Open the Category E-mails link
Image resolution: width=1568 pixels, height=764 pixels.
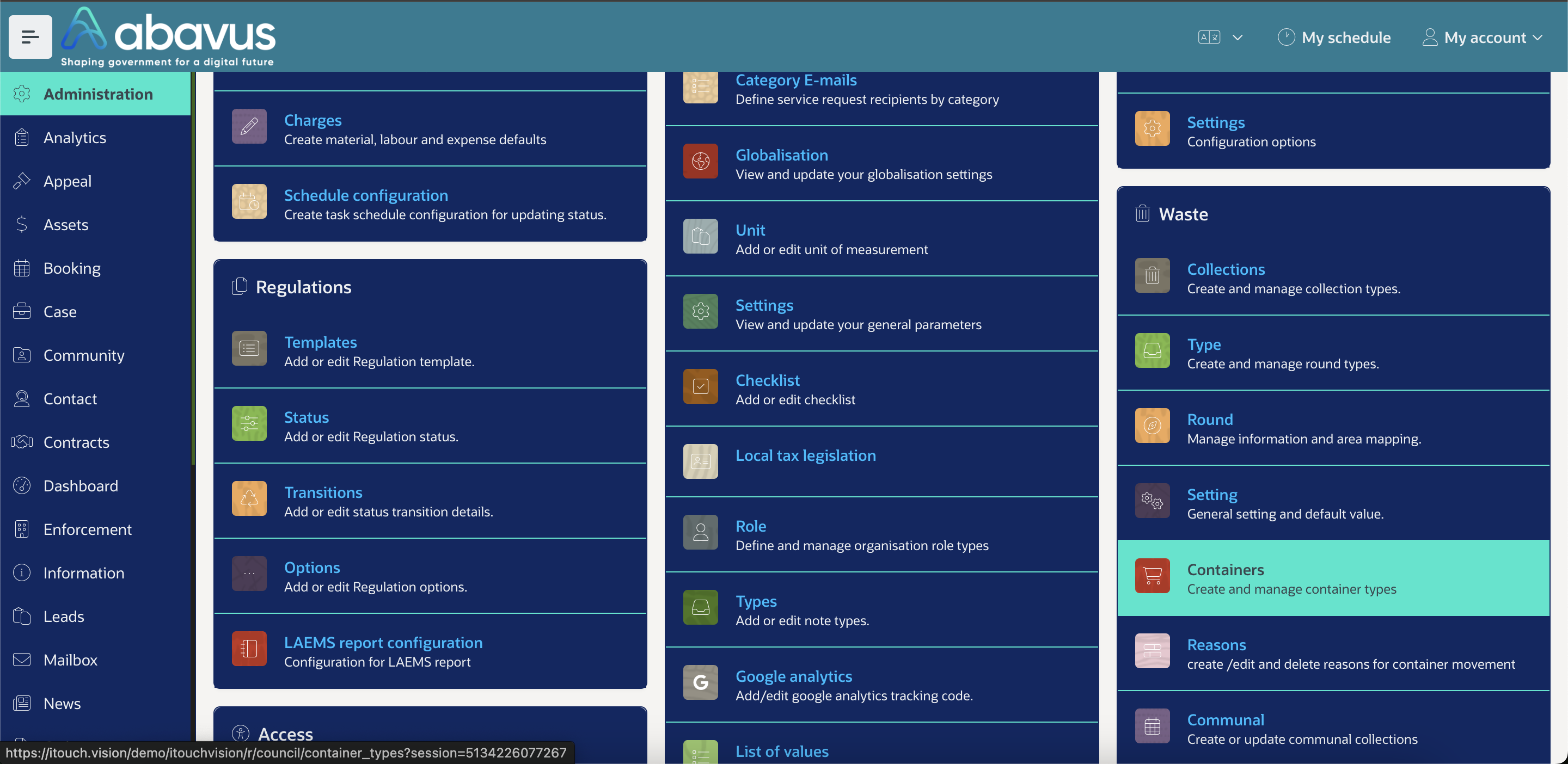pyautogui.click(x=795, y=79)
